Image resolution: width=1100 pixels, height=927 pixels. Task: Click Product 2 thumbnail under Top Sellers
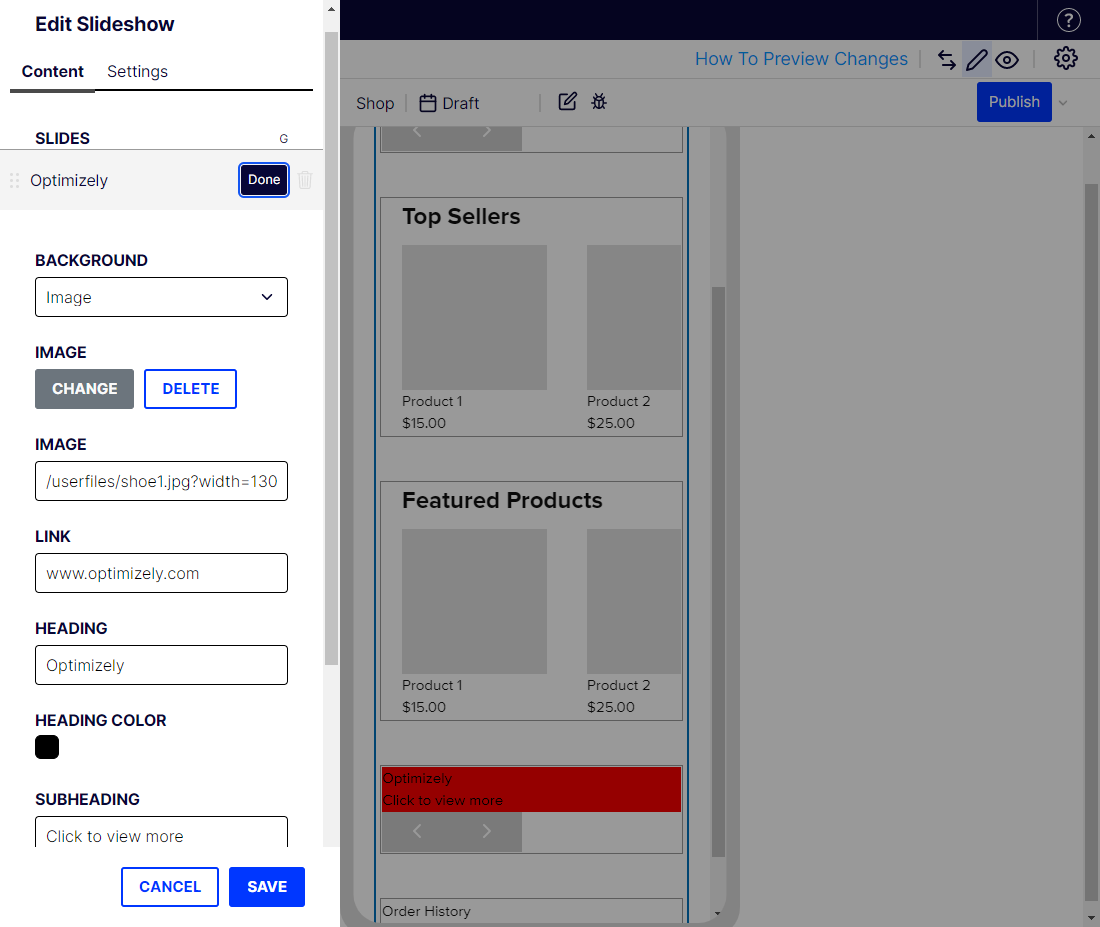(634, 317)
